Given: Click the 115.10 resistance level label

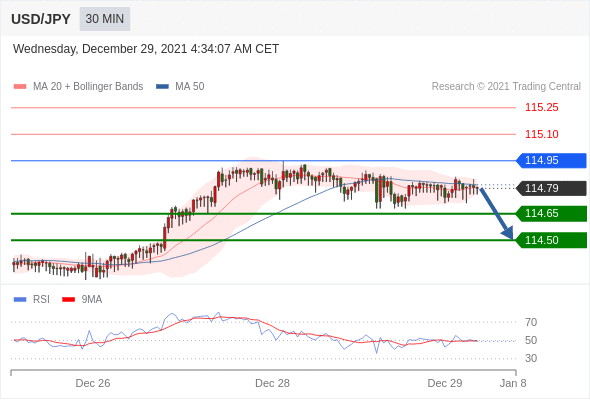Looking at the screenshot, I should coord(541,134).
